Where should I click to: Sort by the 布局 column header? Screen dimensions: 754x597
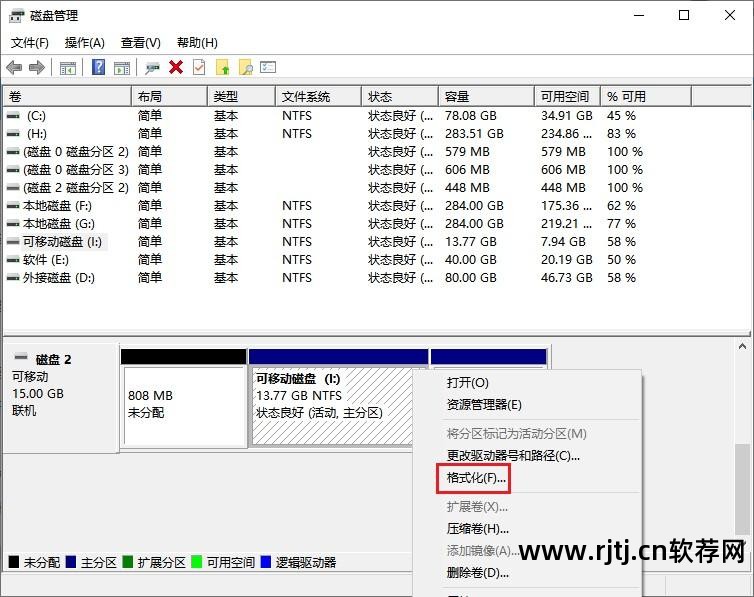[169, 97]
